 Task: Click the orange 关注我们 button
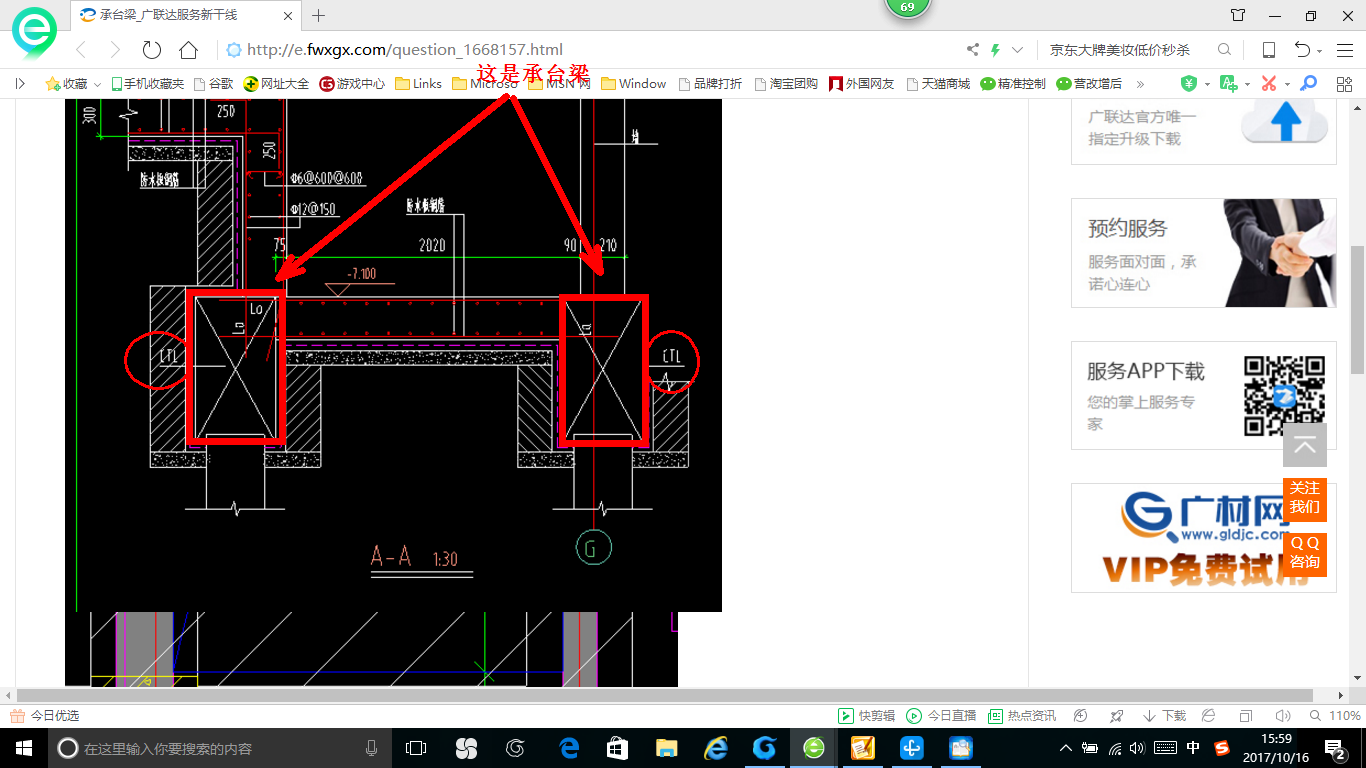coord(1305,498)
